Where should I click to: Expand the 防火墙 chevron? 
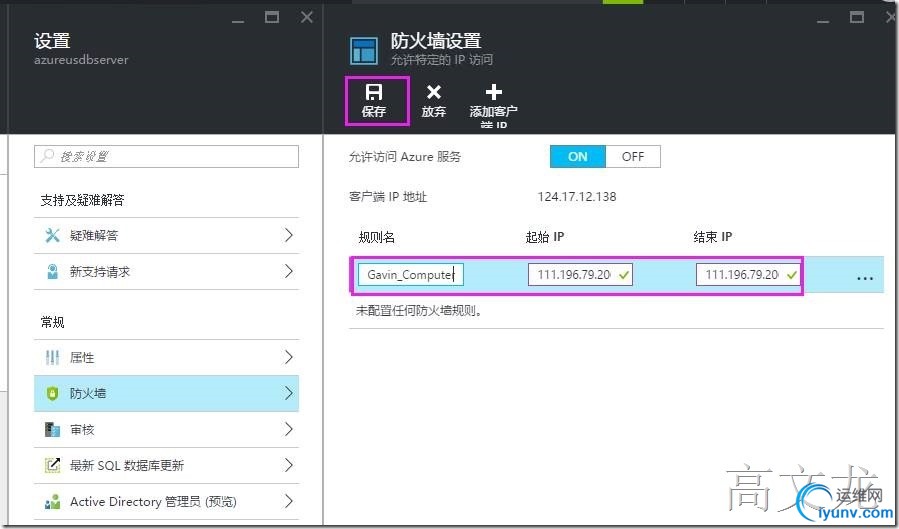click(289, 393)
